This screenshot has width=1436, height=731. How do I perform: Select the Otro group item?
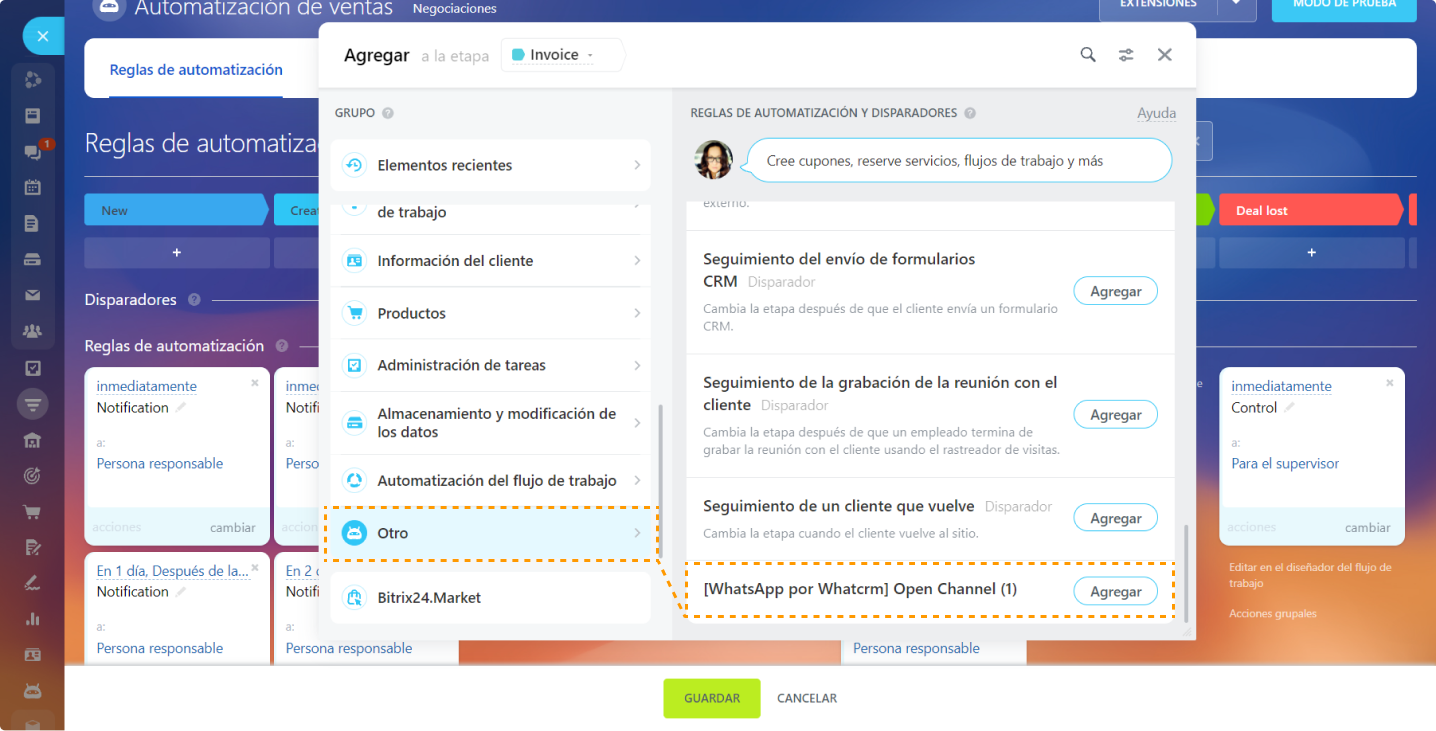(490, 533)
